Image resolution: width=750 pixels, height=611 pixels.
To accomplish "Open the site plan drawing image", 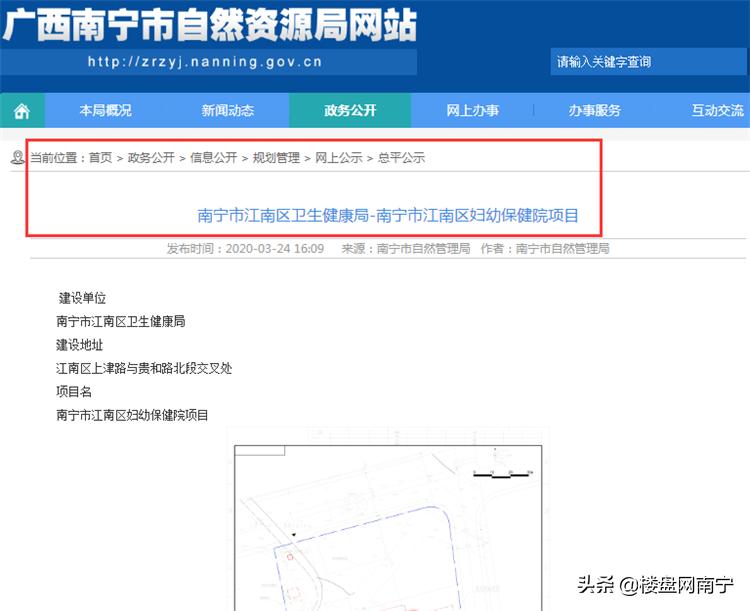I will 388,519.
